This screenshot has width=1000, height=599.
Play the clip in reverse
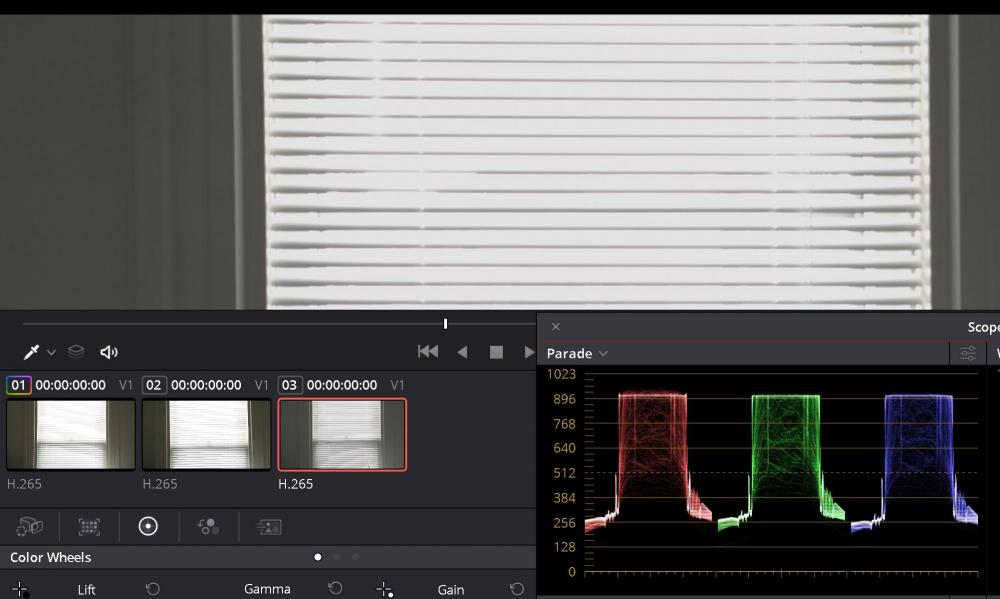coord(462,352)
